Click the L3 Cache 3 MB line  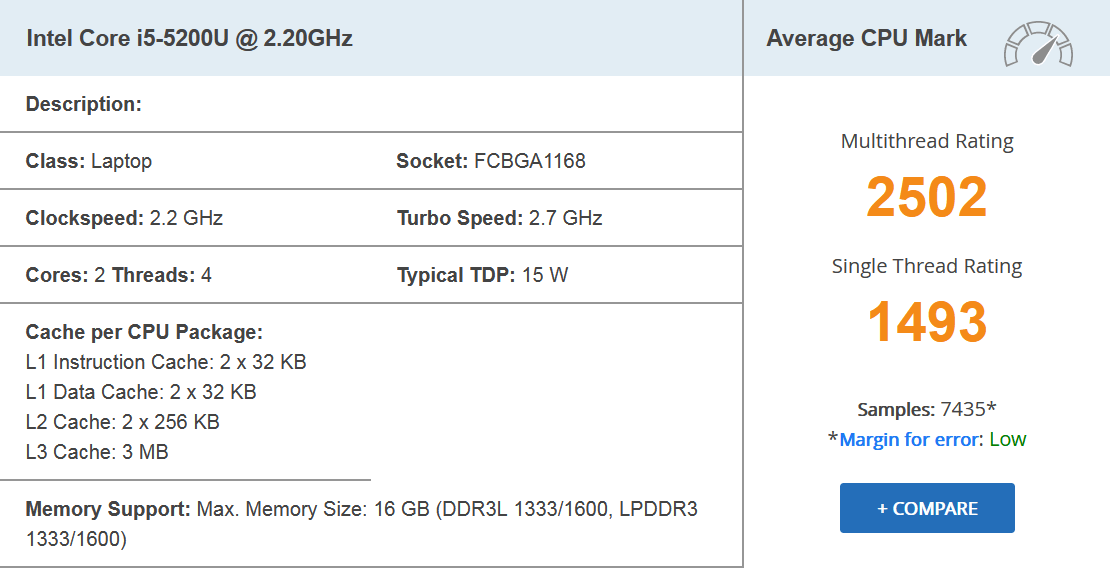[97, 452]
